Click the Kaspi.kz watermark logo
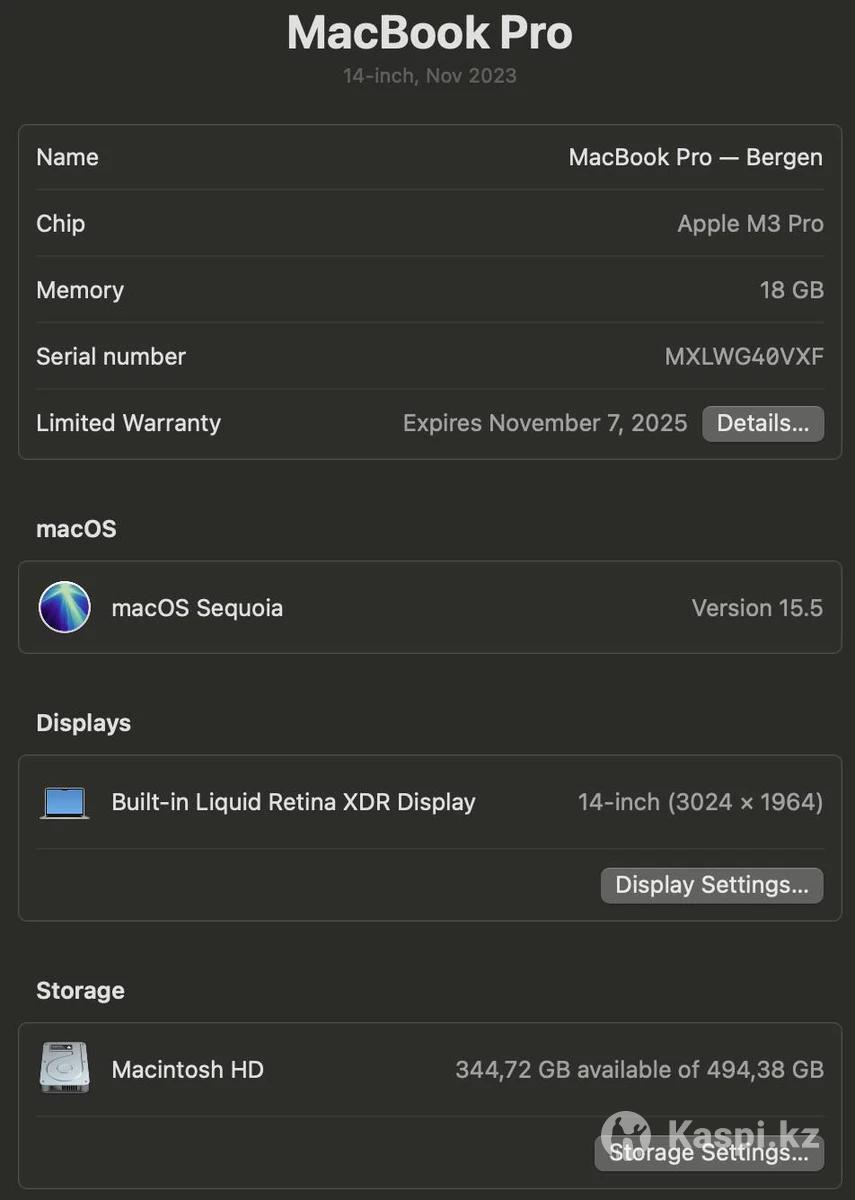The width and height of the screenshot is (855, 1200). [x=711, y=1134]
